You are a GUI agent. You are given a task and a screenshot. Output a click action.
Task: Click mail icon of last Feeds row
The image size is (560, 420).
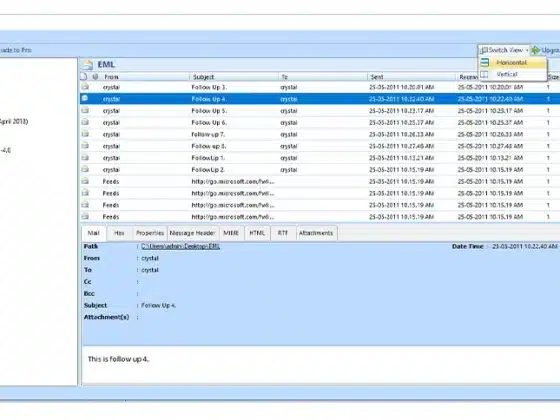coord(85,216)
